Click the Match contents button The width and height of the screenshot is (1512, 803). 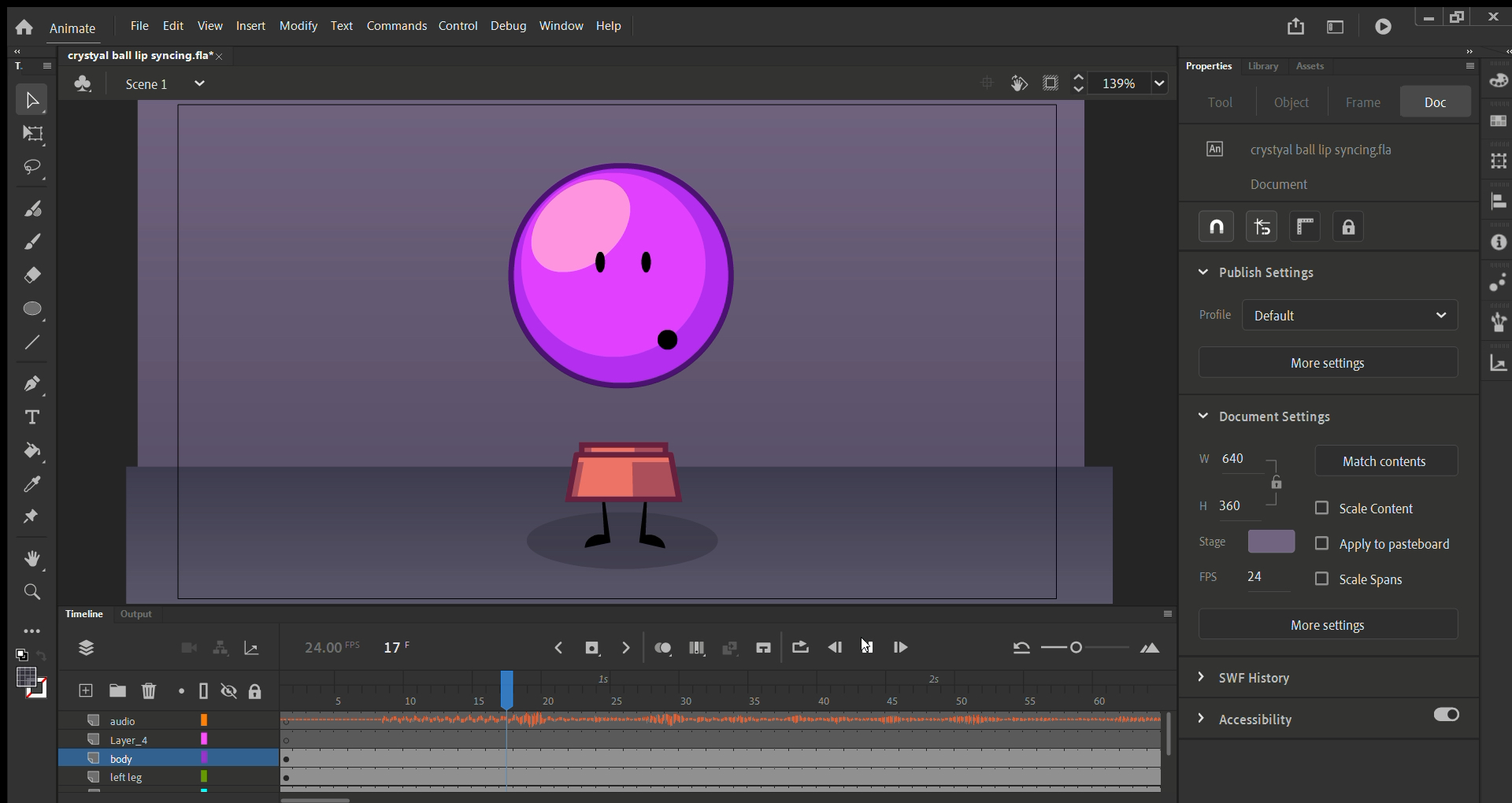click(x=1384, y=461)
